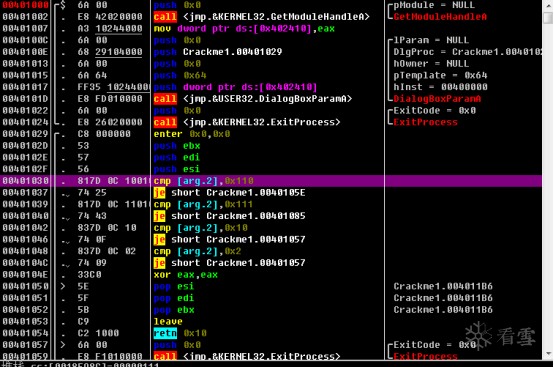Screen dimensions: 554x367
Task: Select cmp [arg.2],0x2 instruction
Action: coord(197,251)
